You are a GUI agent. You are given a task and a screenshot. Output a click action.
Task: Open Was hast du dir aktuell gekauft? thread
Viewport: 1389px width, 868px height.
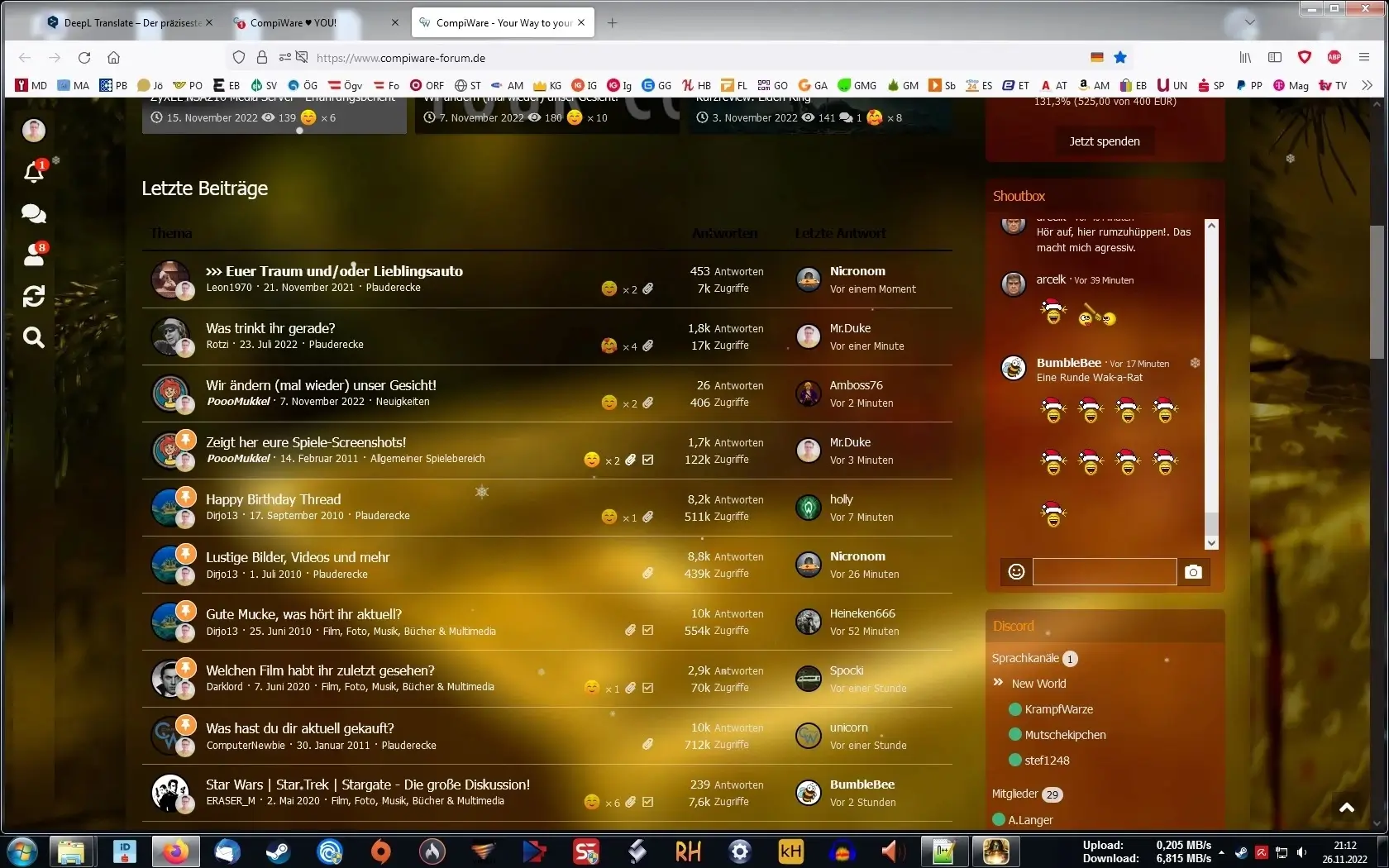pos(299,728)
